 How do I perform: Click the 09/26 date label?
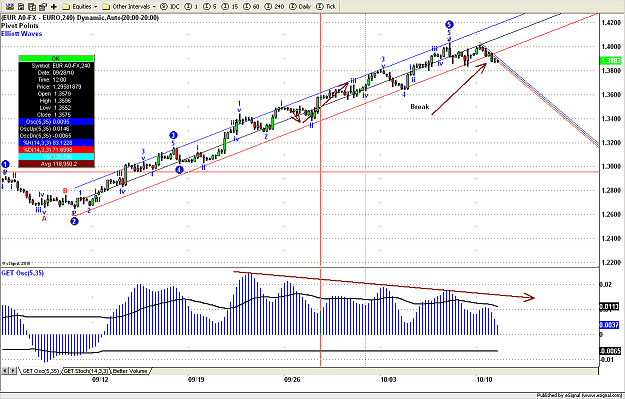click(292, 380)
